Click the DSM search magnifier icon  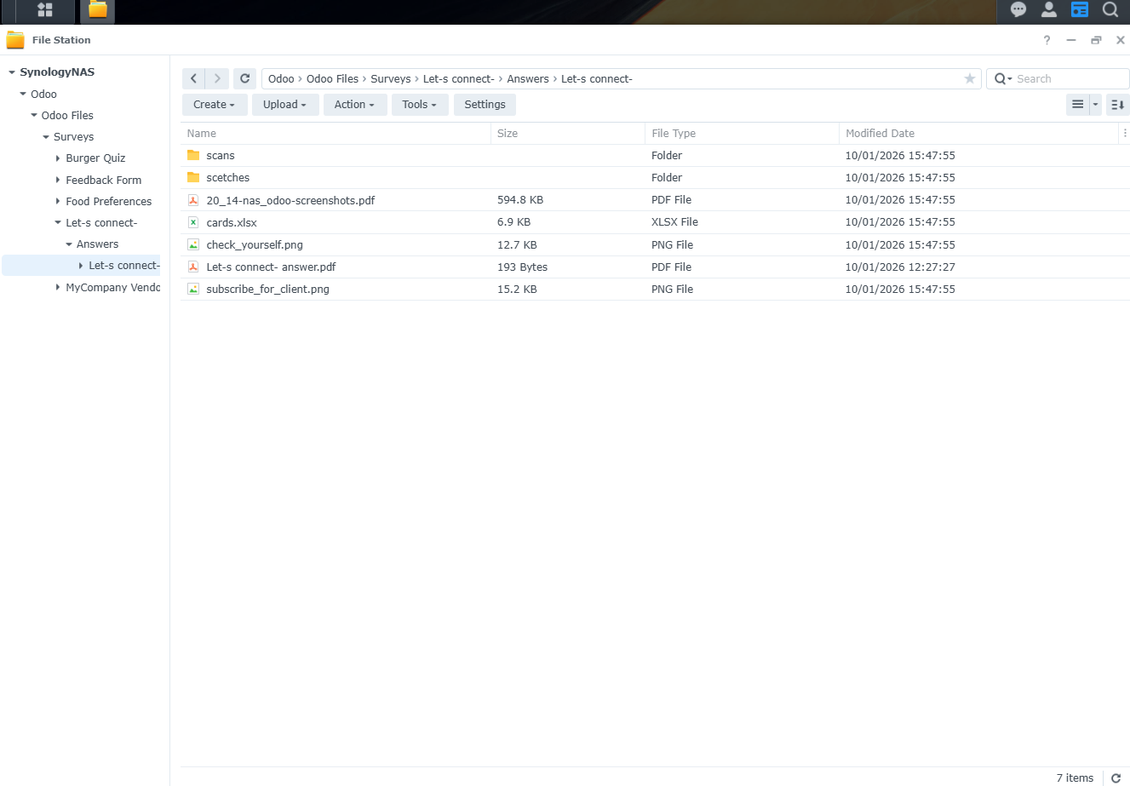[1110, 10]
